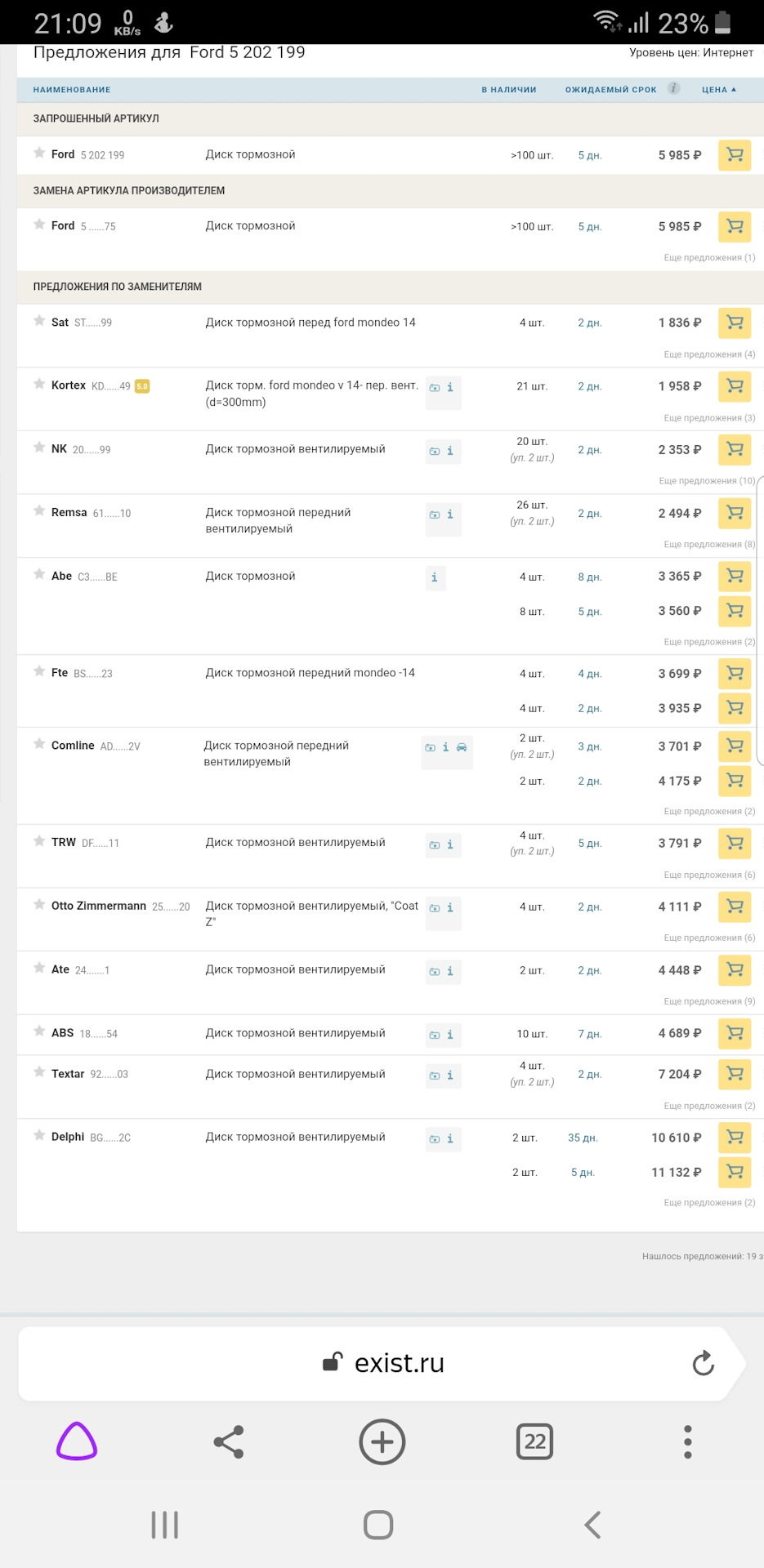This screenshot has height=1568, width=764.
Task: Star the TRW brake disc
Action: click(39, 841)
